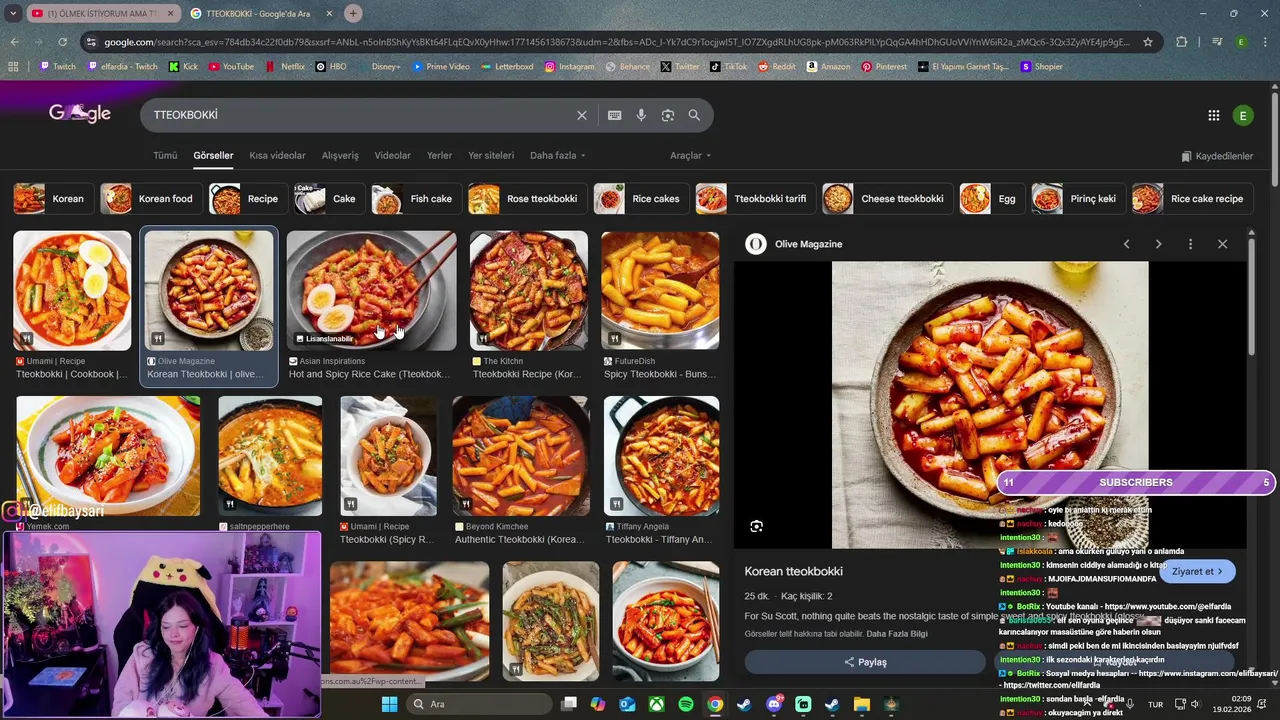
Task: Open the Instagram bookmark
Action: pos(569,67)
